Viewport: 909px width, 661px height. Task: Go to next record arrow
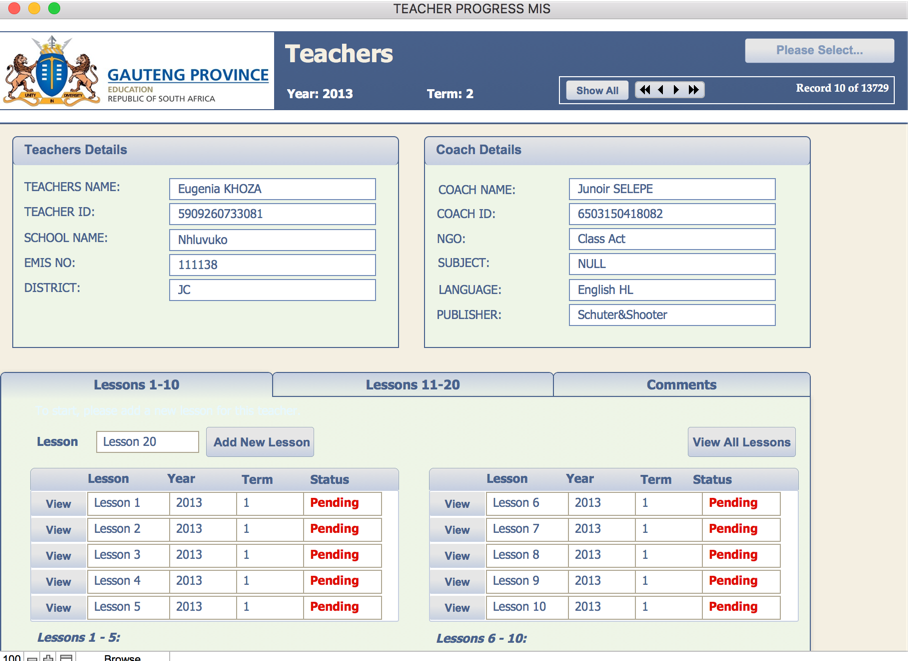[677, 90]
